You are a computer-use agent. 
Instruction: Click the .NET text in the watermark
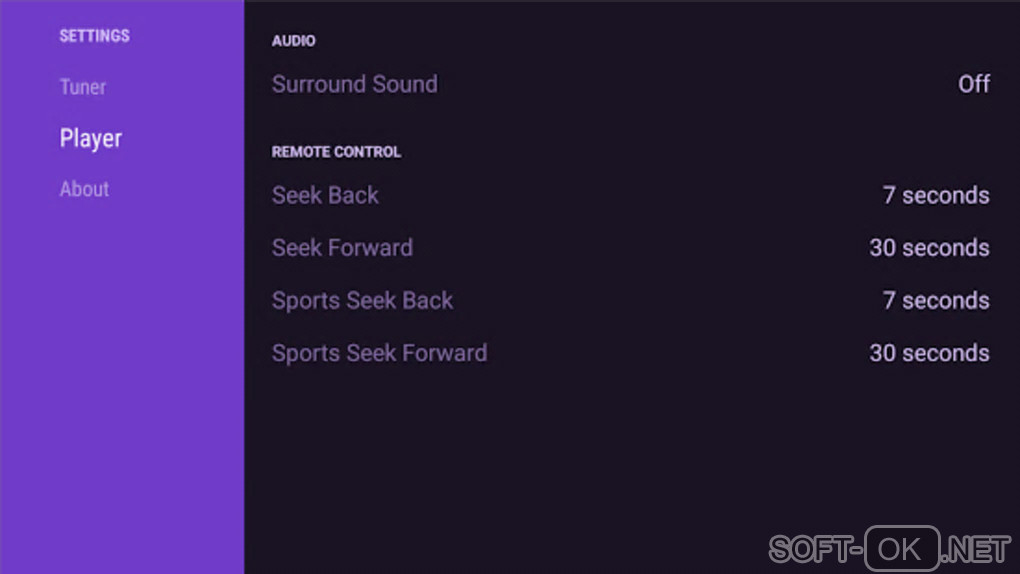(x=977, y=549)
